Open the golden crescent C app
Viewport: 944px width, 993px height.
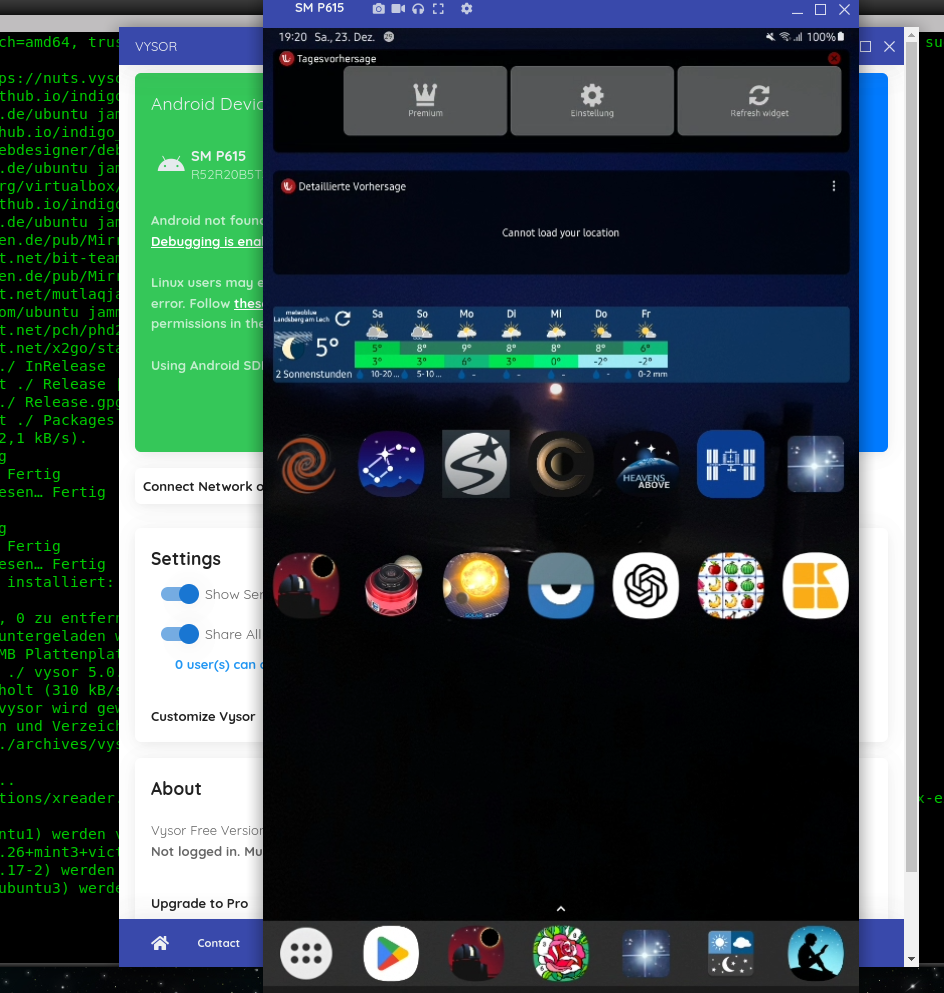pos(560,464)
